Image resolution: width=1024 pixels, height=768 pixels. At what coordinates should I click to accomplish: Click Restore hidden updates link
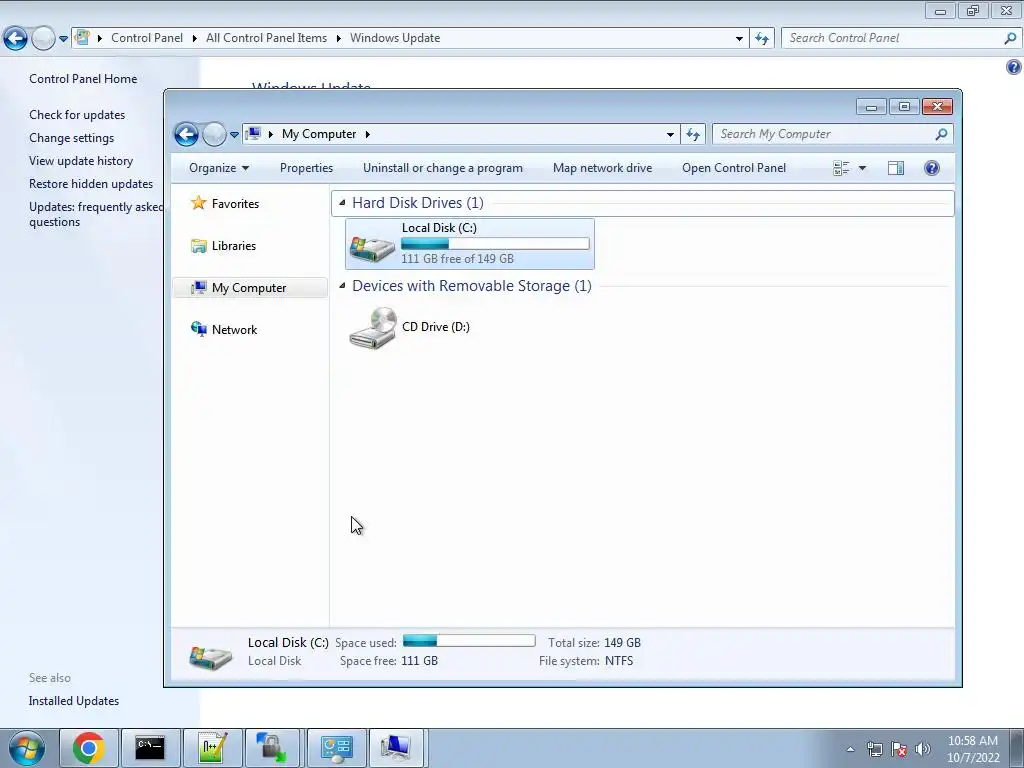coord(91,184)
